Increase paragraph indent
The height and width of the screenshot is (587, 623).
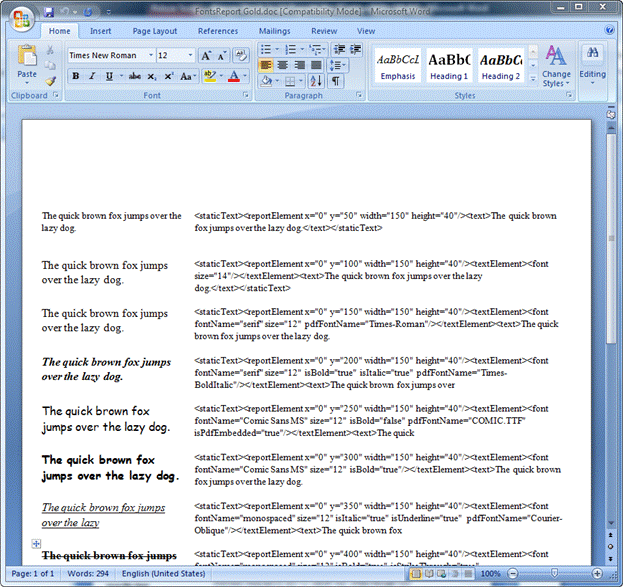pos(356,50)
